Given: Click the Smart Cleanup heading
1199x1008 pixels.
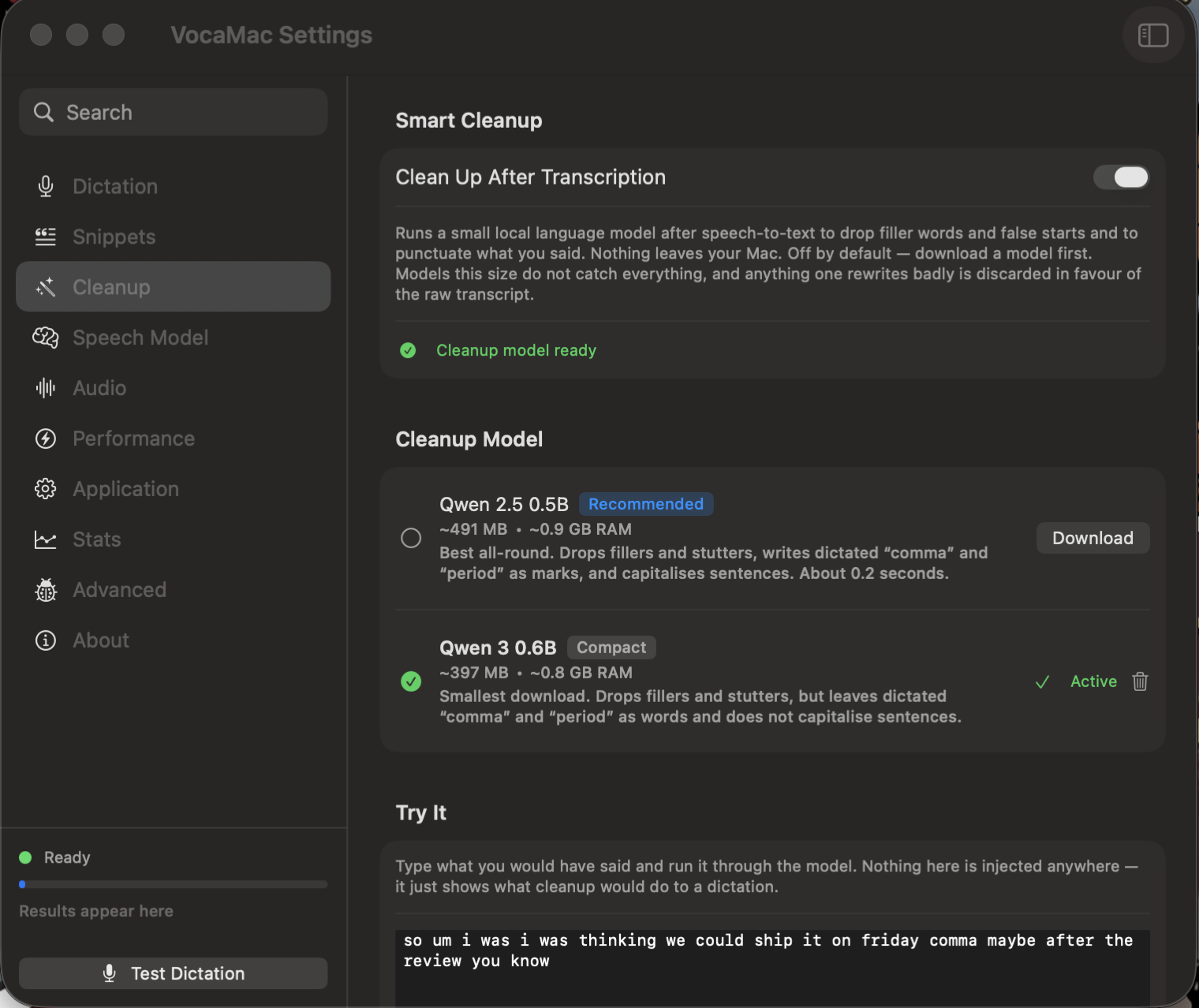Looking at the screenshot, I should (x=469, y=121).
